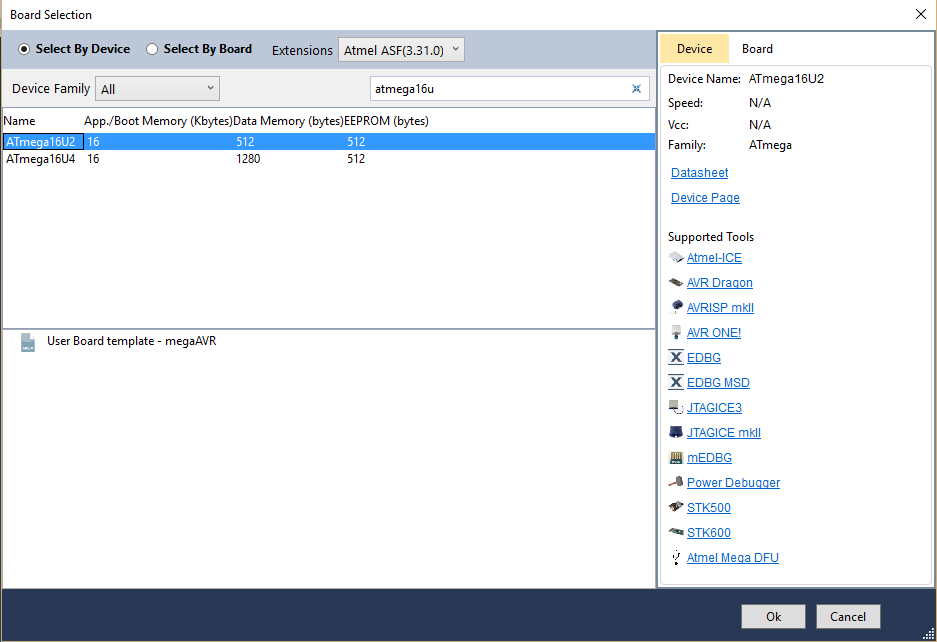Click the 1280 data memory value
937x642 pixels.
[248, 159]
